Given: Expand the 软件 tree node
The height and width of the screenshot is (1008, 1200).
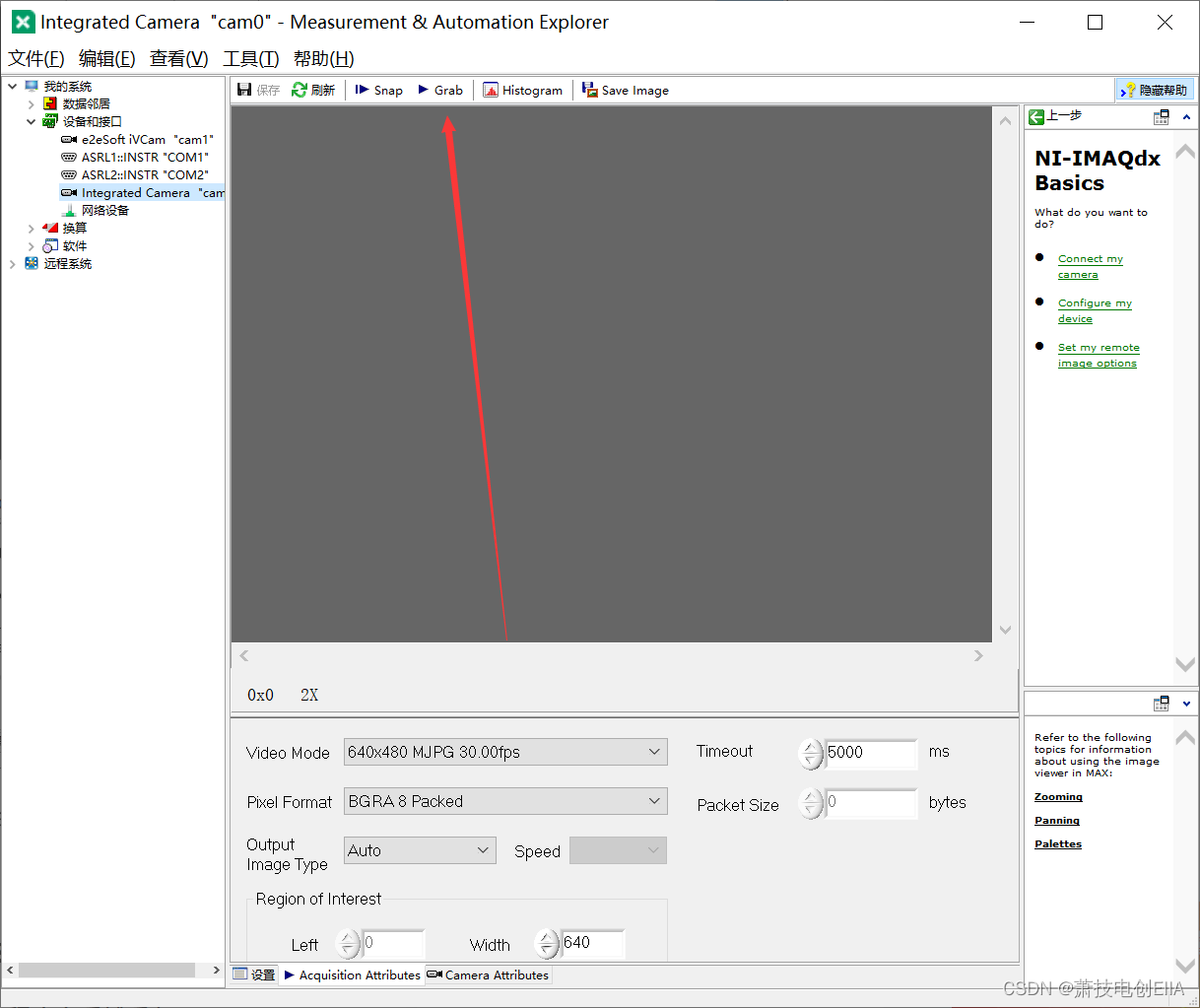Looking at the screenshot, I should click(31, 246).
